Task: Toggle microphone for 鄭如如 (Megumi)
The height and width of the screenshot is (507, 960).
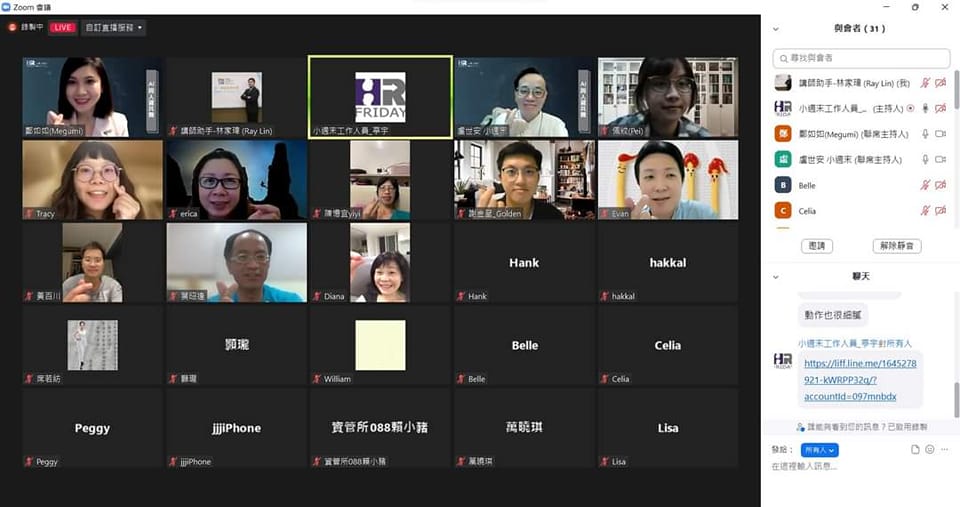Action: pyautogui.click(x=925, y=134)
